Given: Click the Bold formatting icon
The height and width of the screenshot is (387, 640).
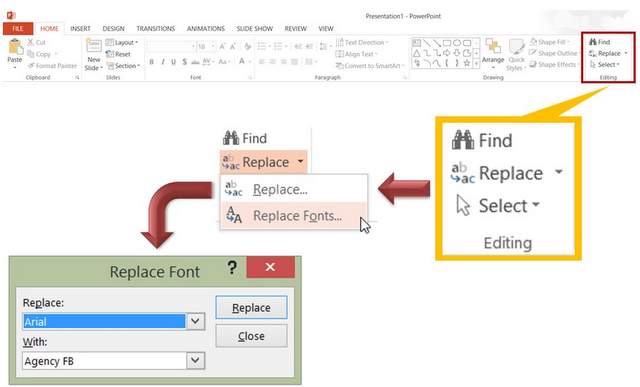Looking at the screenshot, I should click(x=151, y=62).
